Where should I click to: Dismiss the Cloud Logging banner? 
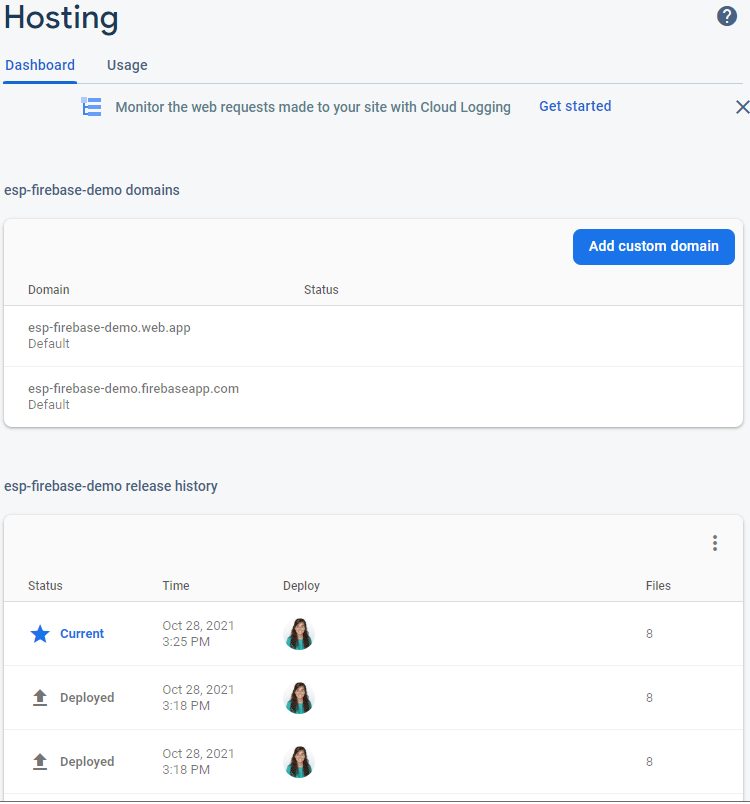click(742, 106)
